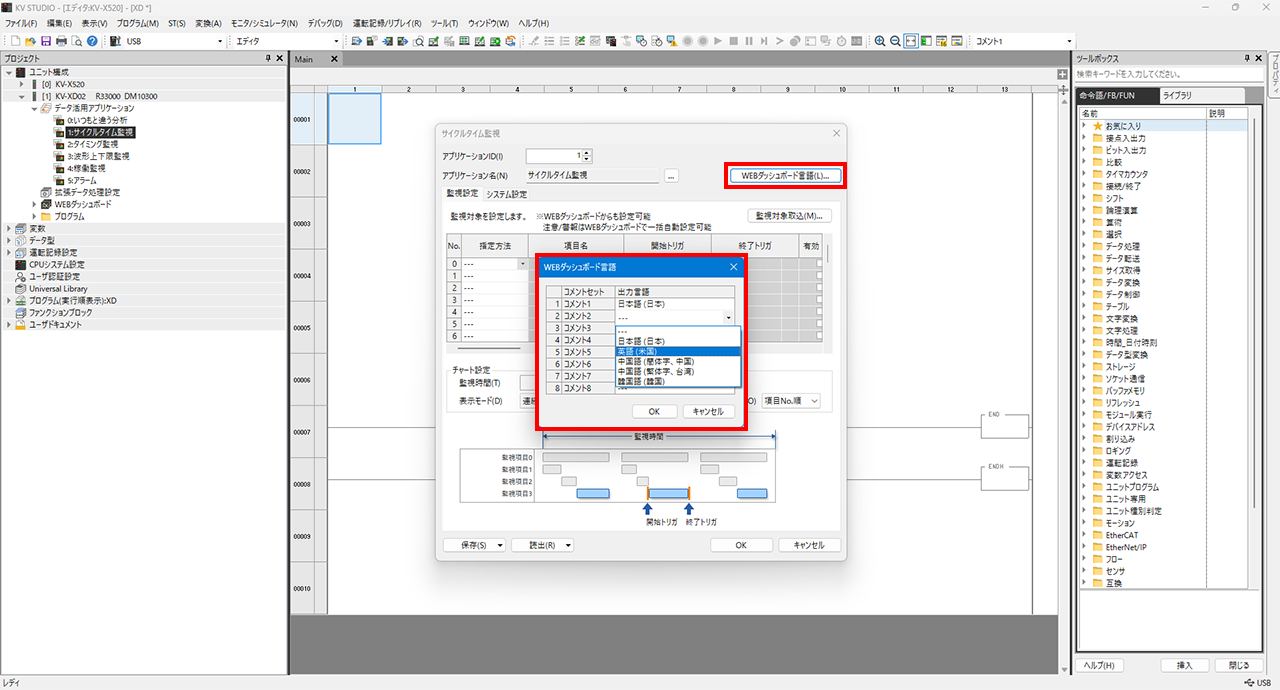Image resolution: width=1280 pixels, height=690 pixels.
Task: Toggle the 有効 checkbox for row 0
Action: [819, 264]
